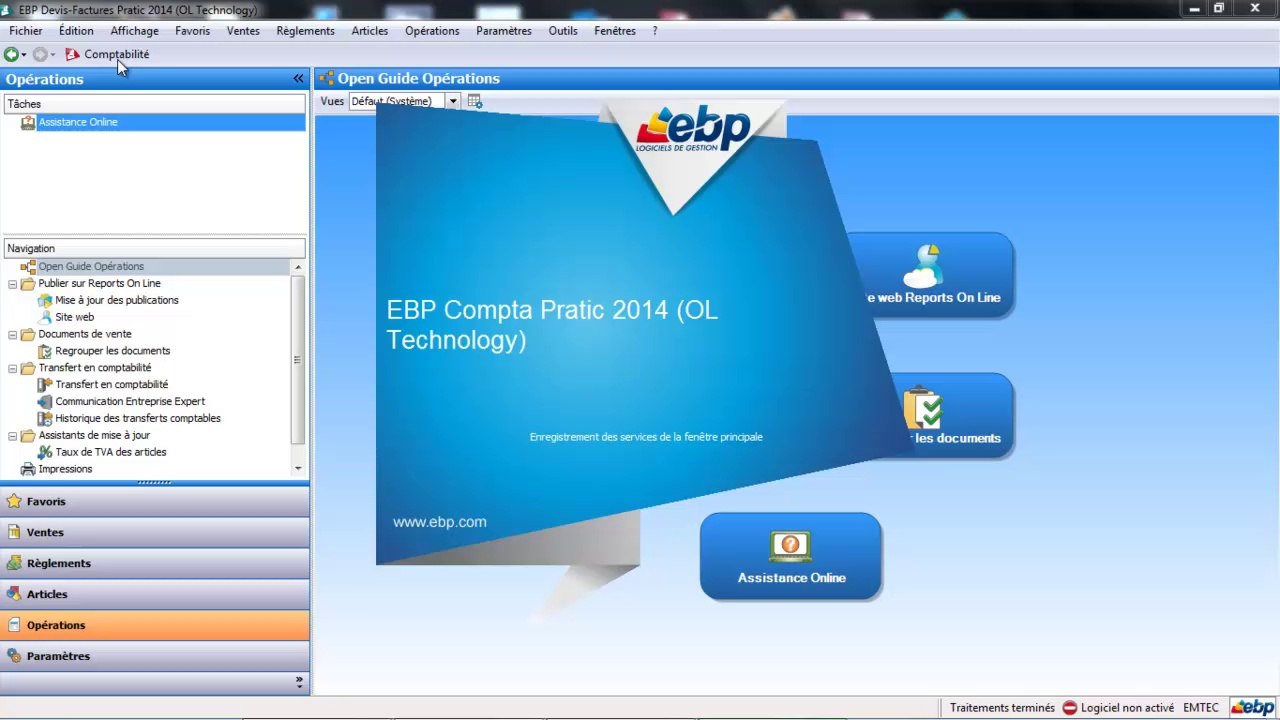This screenshot has height=720, width=1280.
Task: Open Mise à jour des publications
Action: [117, 300]
